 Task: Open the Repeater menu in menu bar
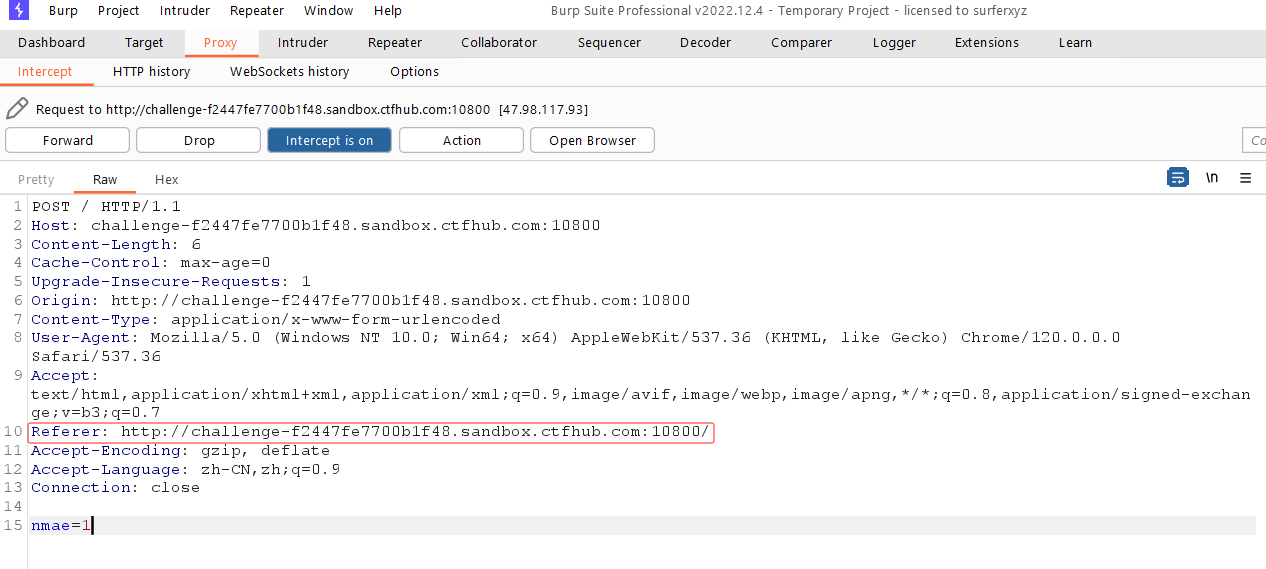coord(257,11)
